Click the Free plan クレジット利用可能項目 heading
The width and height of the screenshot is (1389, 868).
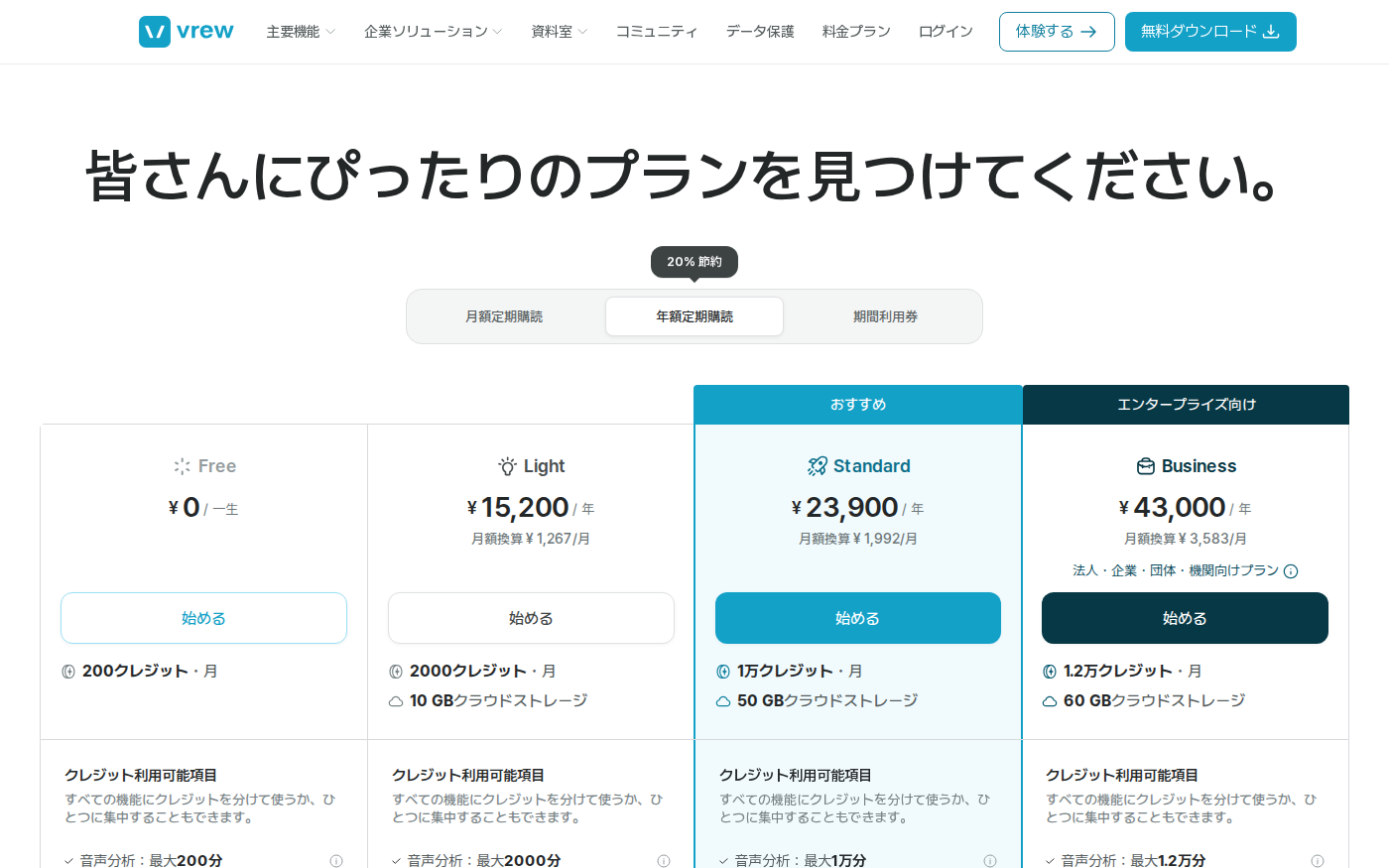141,775
